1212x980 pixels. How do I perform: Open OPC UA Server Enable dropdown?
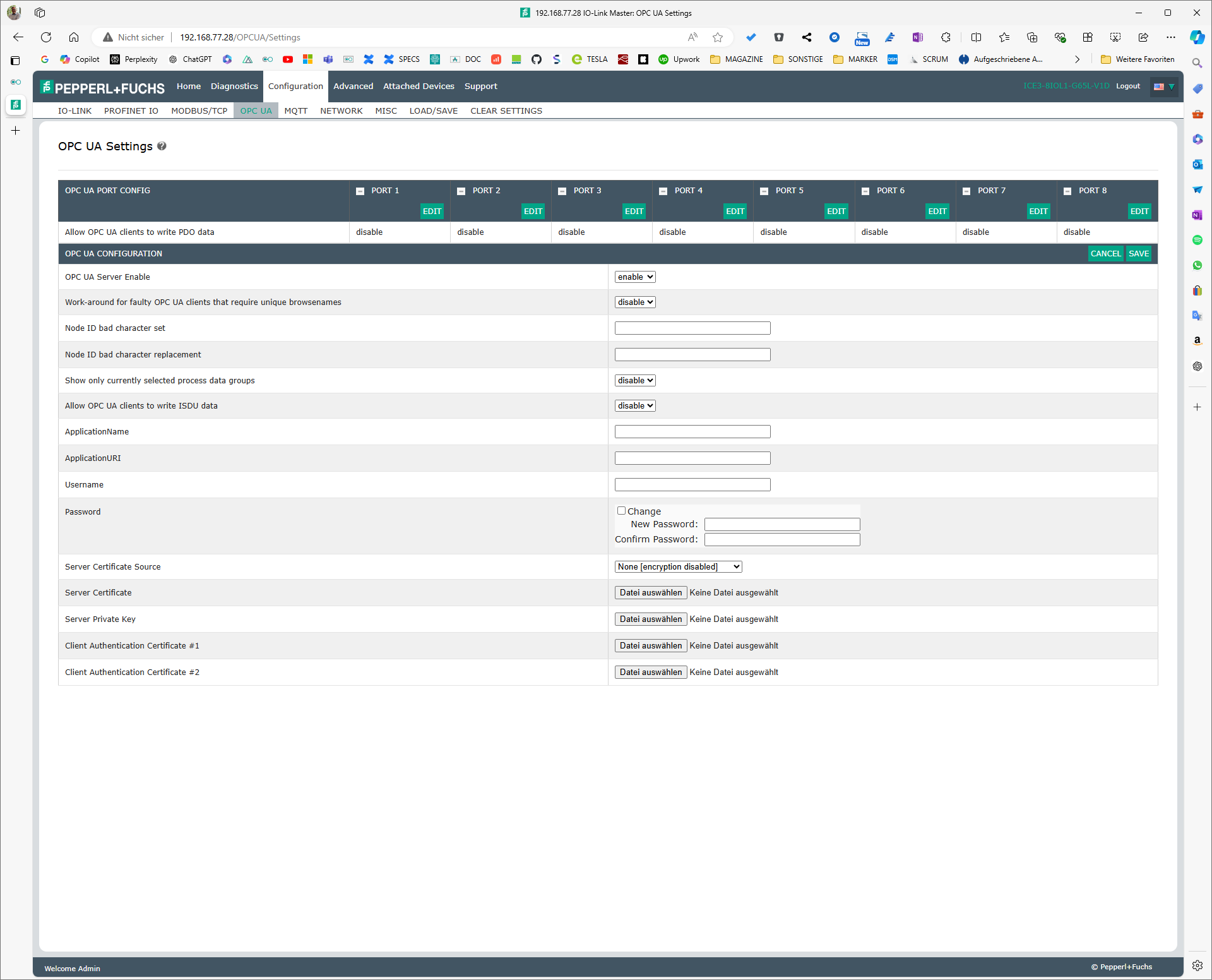click(x=635, y=277)
